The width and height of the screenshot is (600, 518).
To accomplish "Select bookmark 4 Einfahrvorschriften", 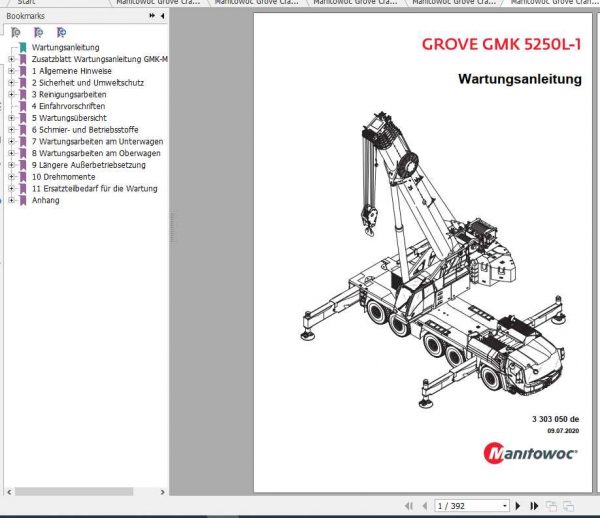I will 68,106.
